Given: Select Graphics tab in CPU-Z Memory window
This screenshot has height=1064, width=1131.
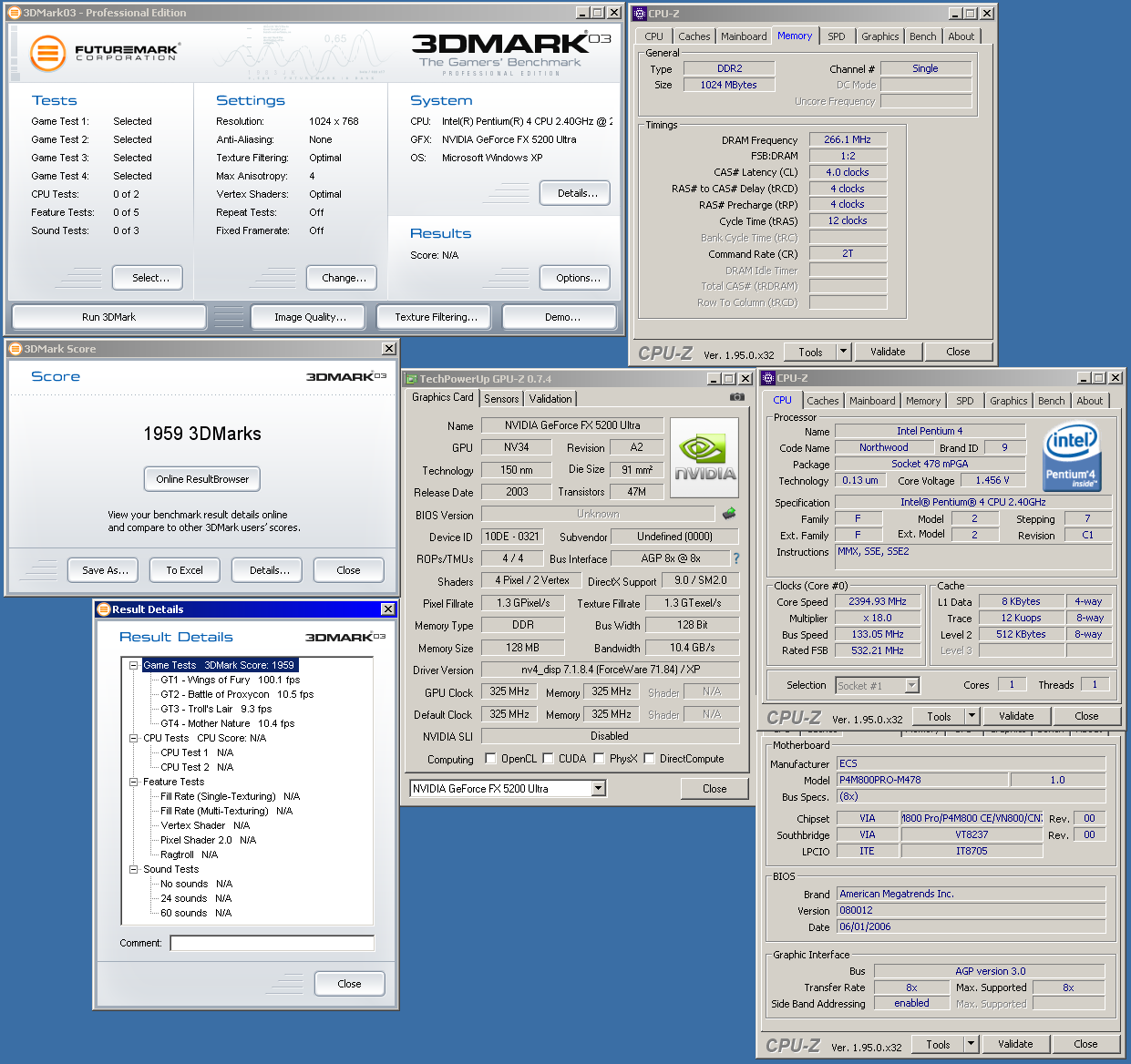Looking at the screenshot, I should (x=880, y=36).
